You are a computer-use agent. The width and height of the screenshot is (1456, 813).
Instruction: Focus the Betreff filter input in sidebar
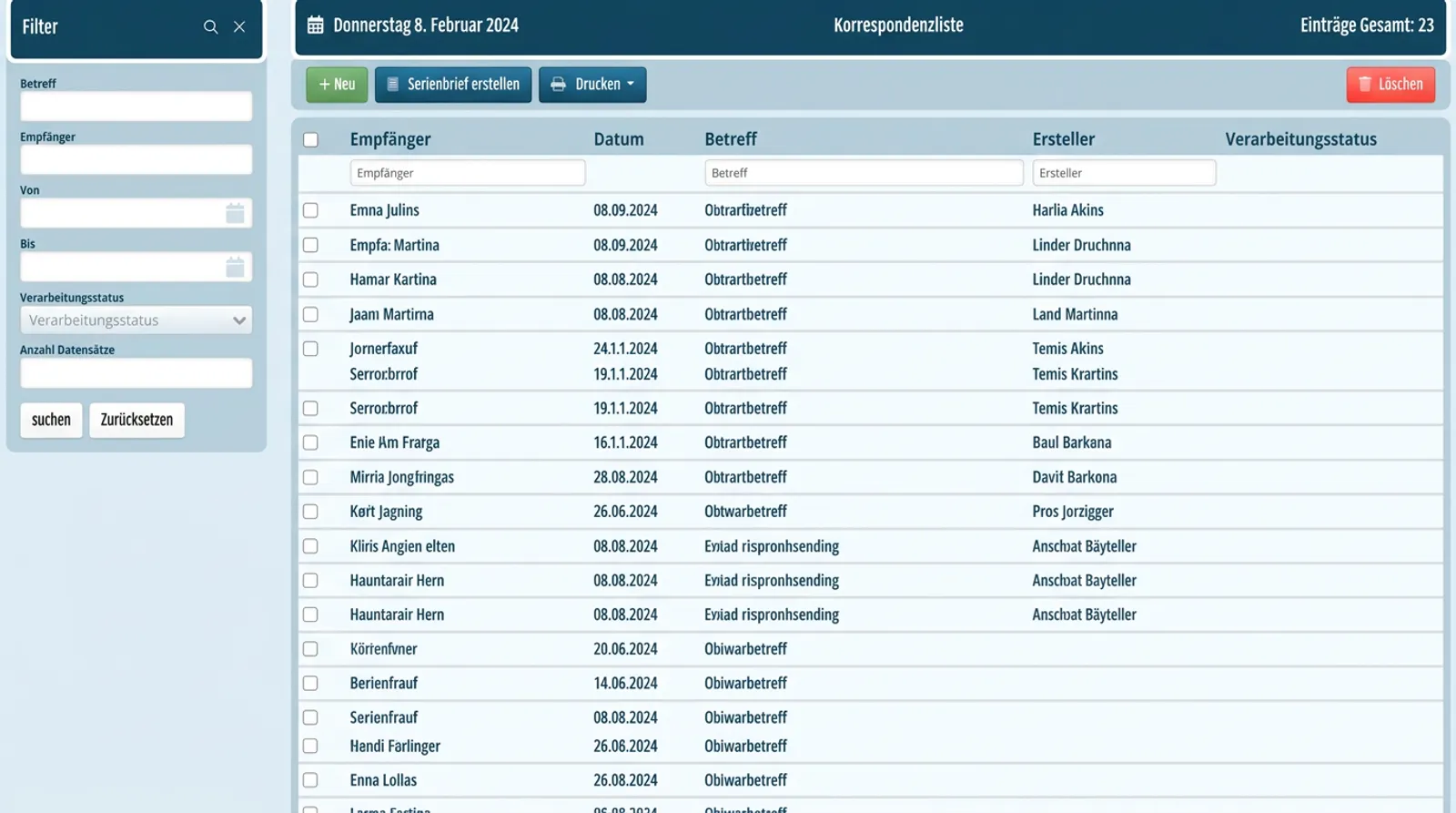[x=136, y=107]
